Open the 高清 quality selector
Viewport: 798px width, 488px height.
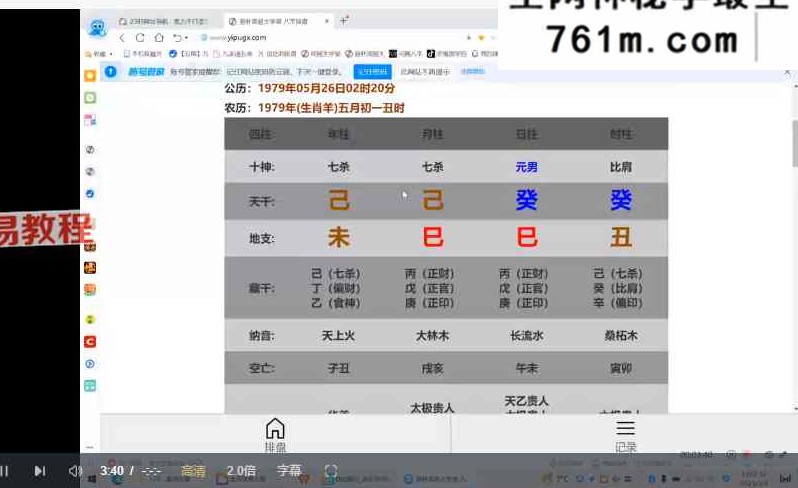(193, 471)
